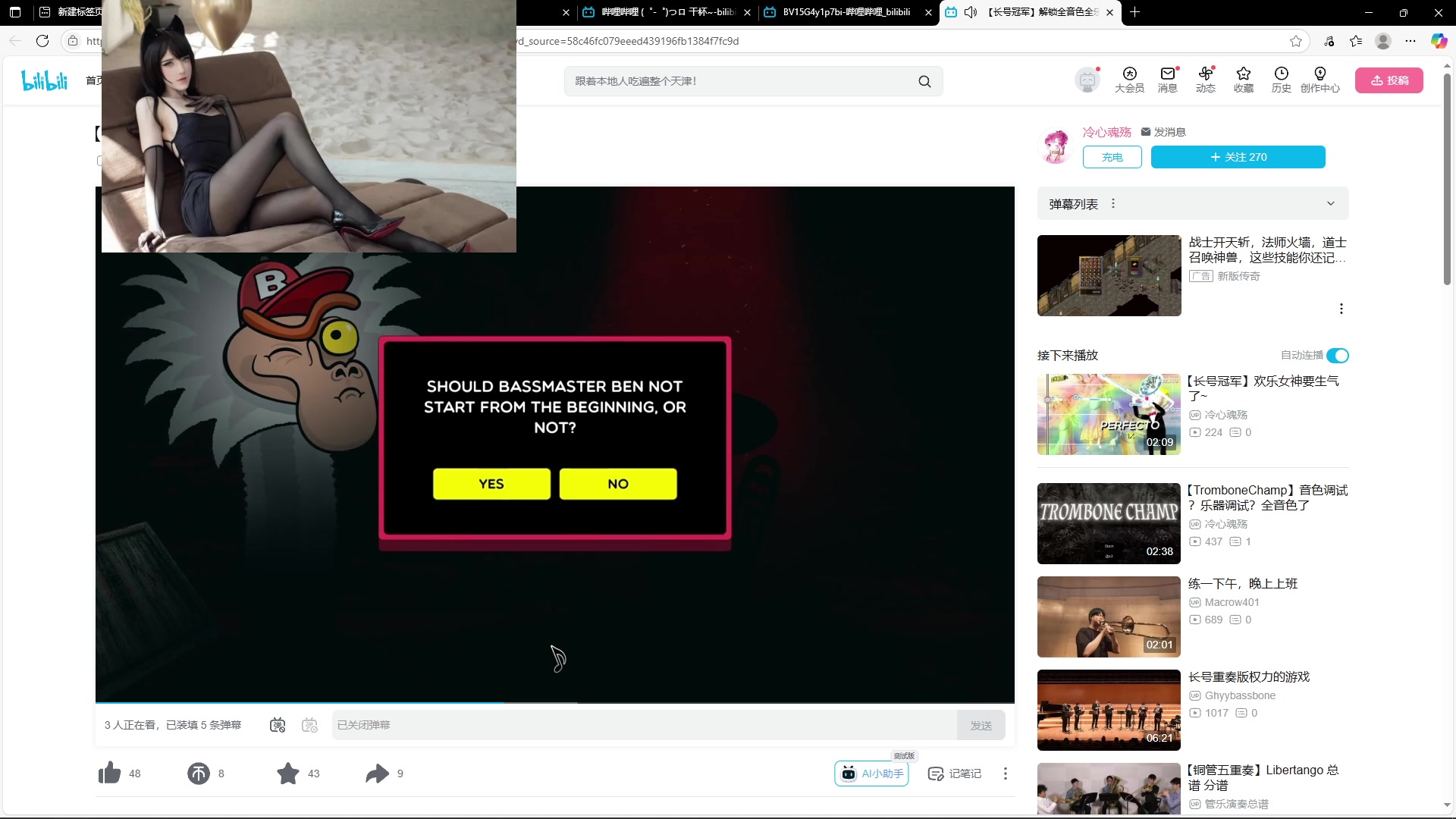This screenshot has width=1456, height=819.
Task: Bookmark this page with star icon
Action: [1296, 41]
